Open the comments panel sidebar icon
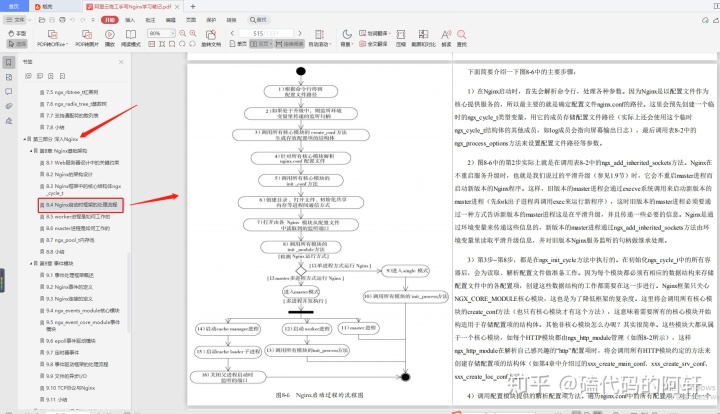Image resolution: width=720 pixels, height=414 pixels. pos(9,92)
